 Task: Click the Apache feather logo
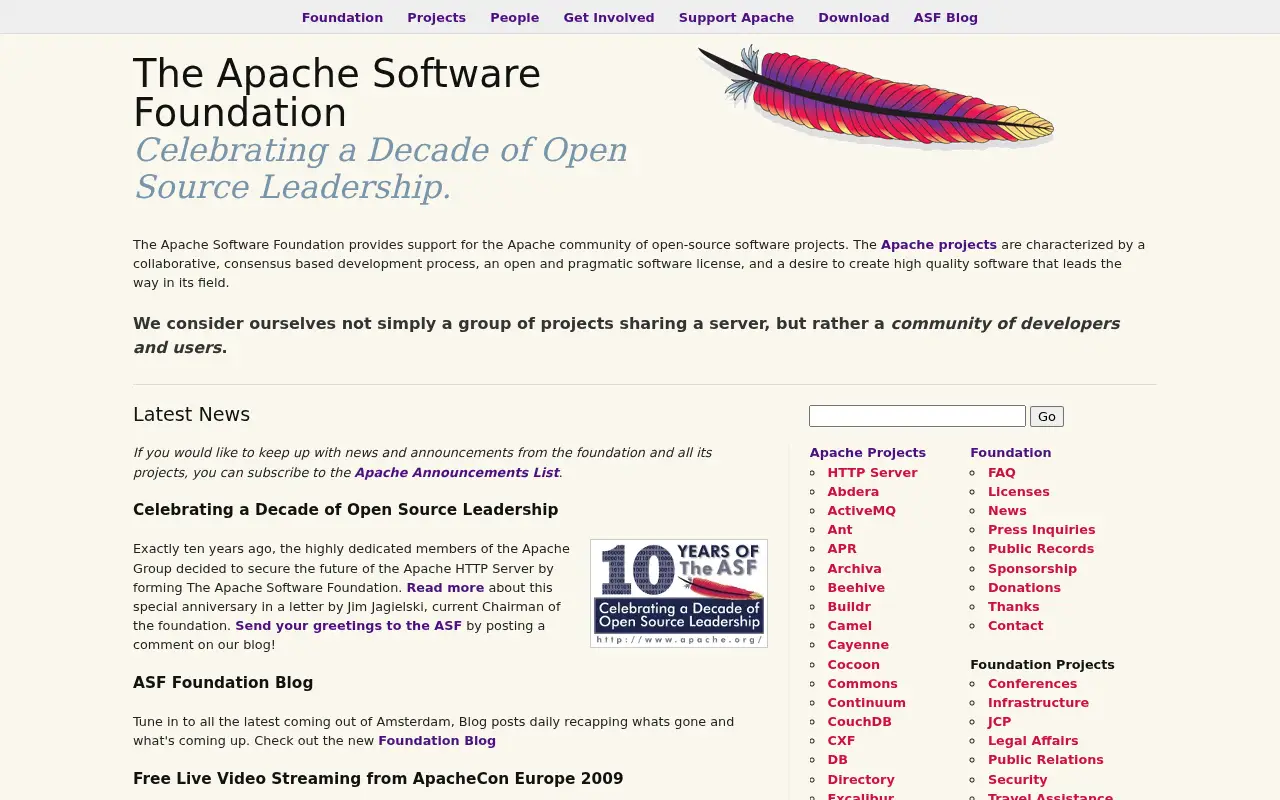coord(877,97)
